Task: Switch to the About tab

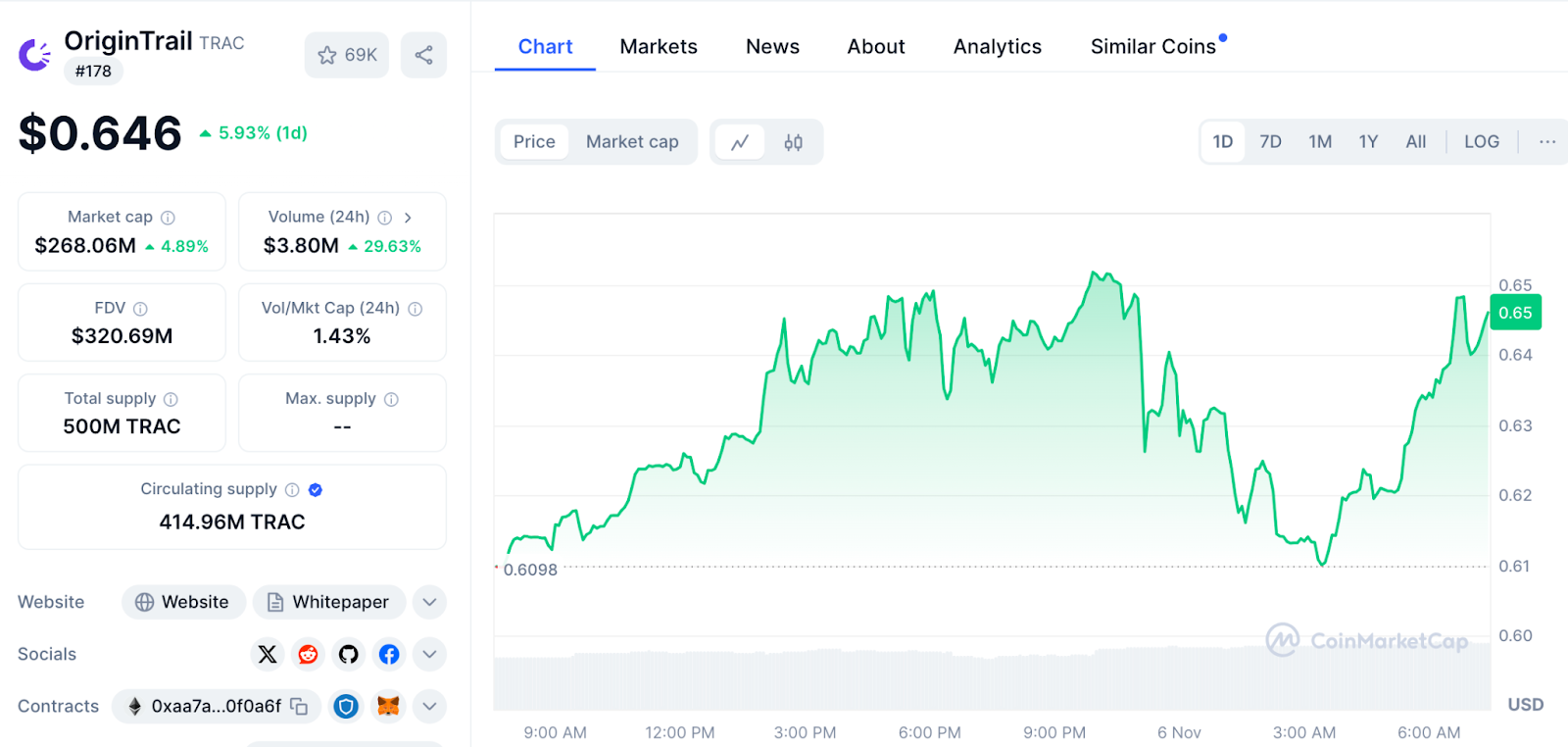Action: [x=876, y=47]
